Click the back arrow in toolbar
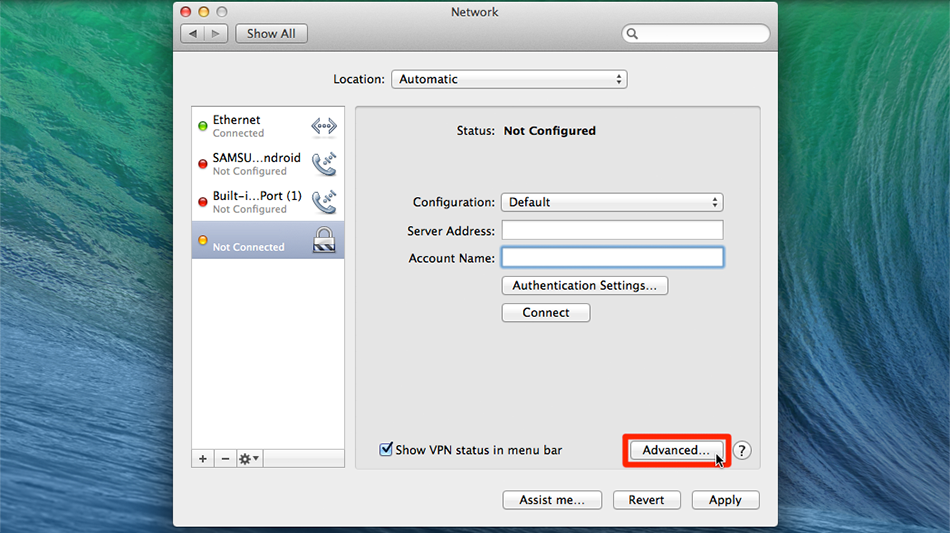This screenshot has width=950, height=533. click(194, 33)
